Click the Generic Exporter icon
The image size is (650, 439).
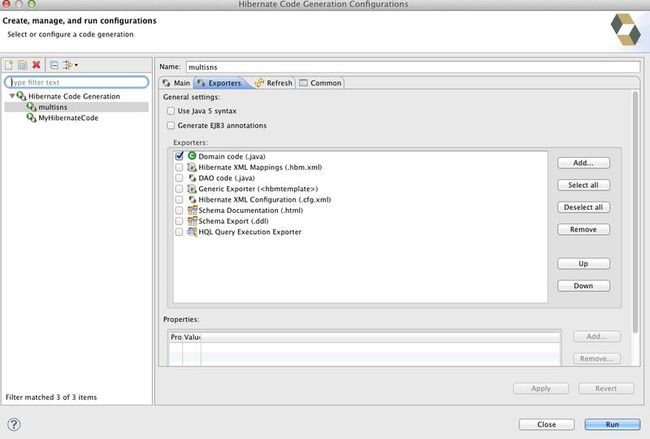[192, 189]
